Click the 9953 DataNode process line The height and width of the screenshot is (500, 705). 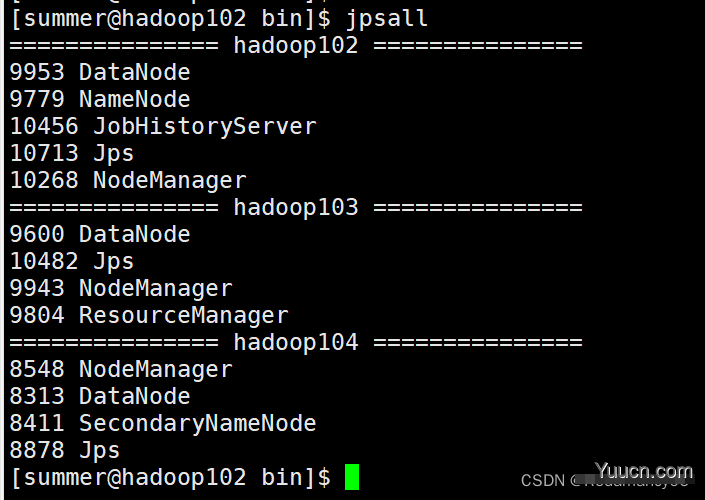pos(100,72)
